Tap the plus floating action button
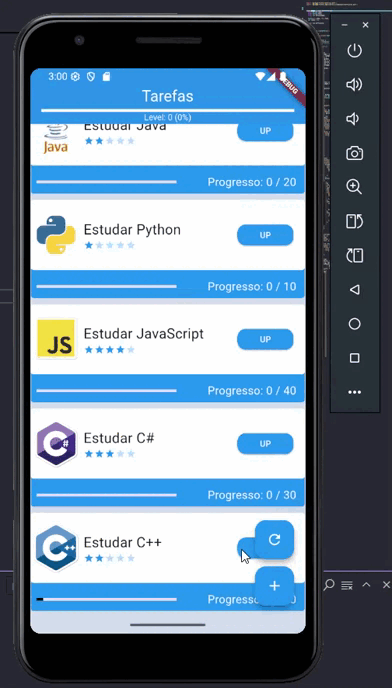 pyautogui.click(x=274, y=586)
